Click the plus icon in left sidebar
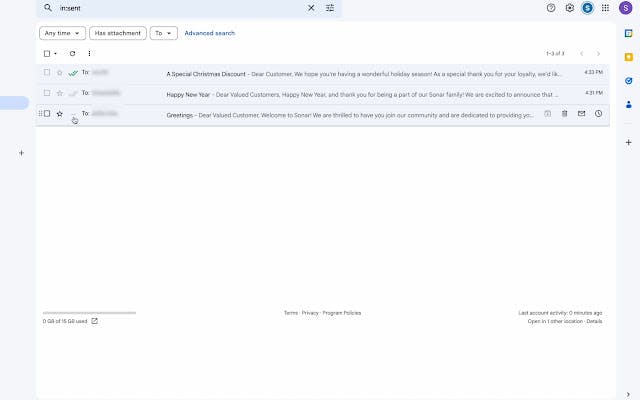This screenshot has width=640, height=400. pos(22,153)
